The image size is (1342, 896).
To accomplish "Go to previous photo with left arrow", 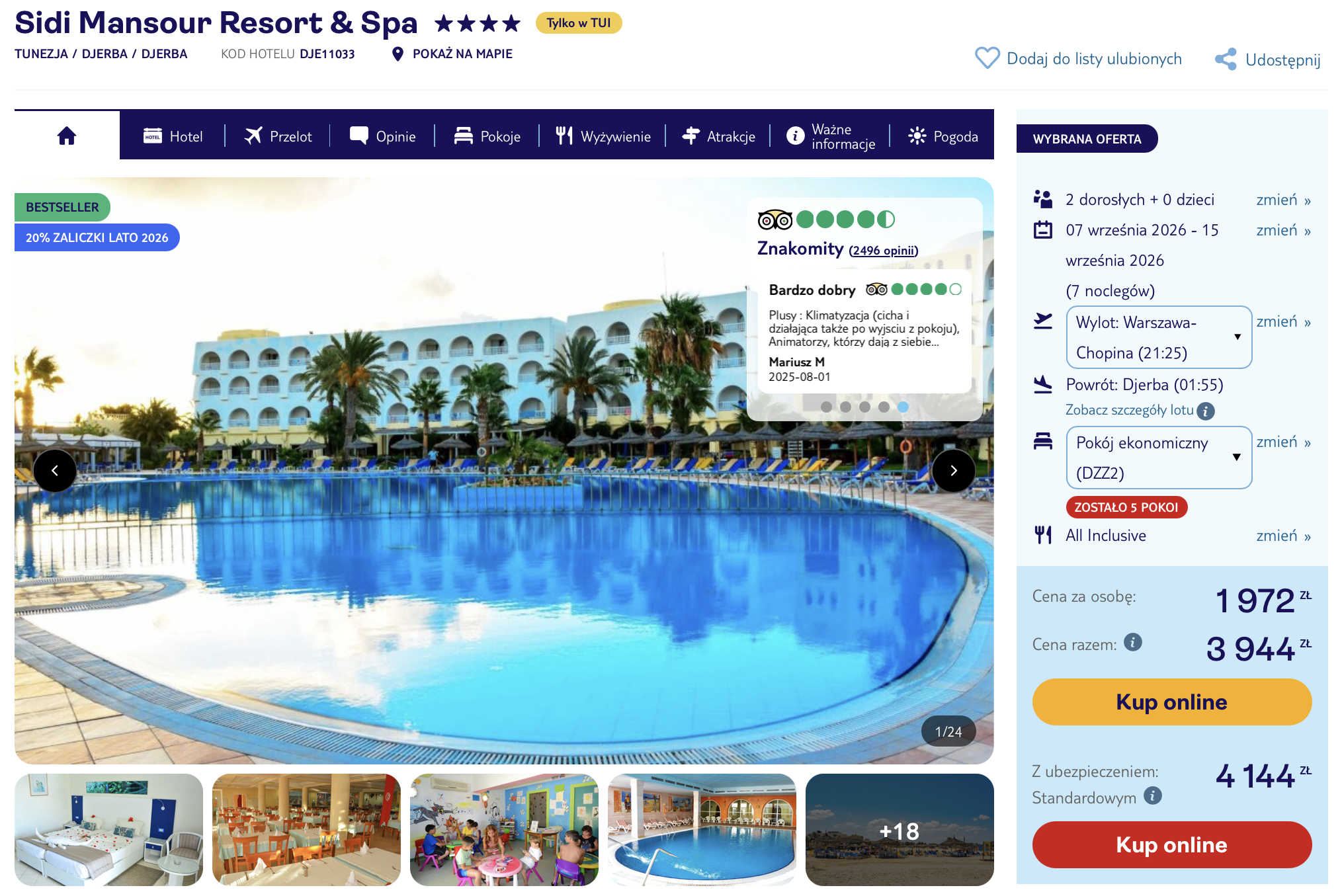I will (55, 471).
